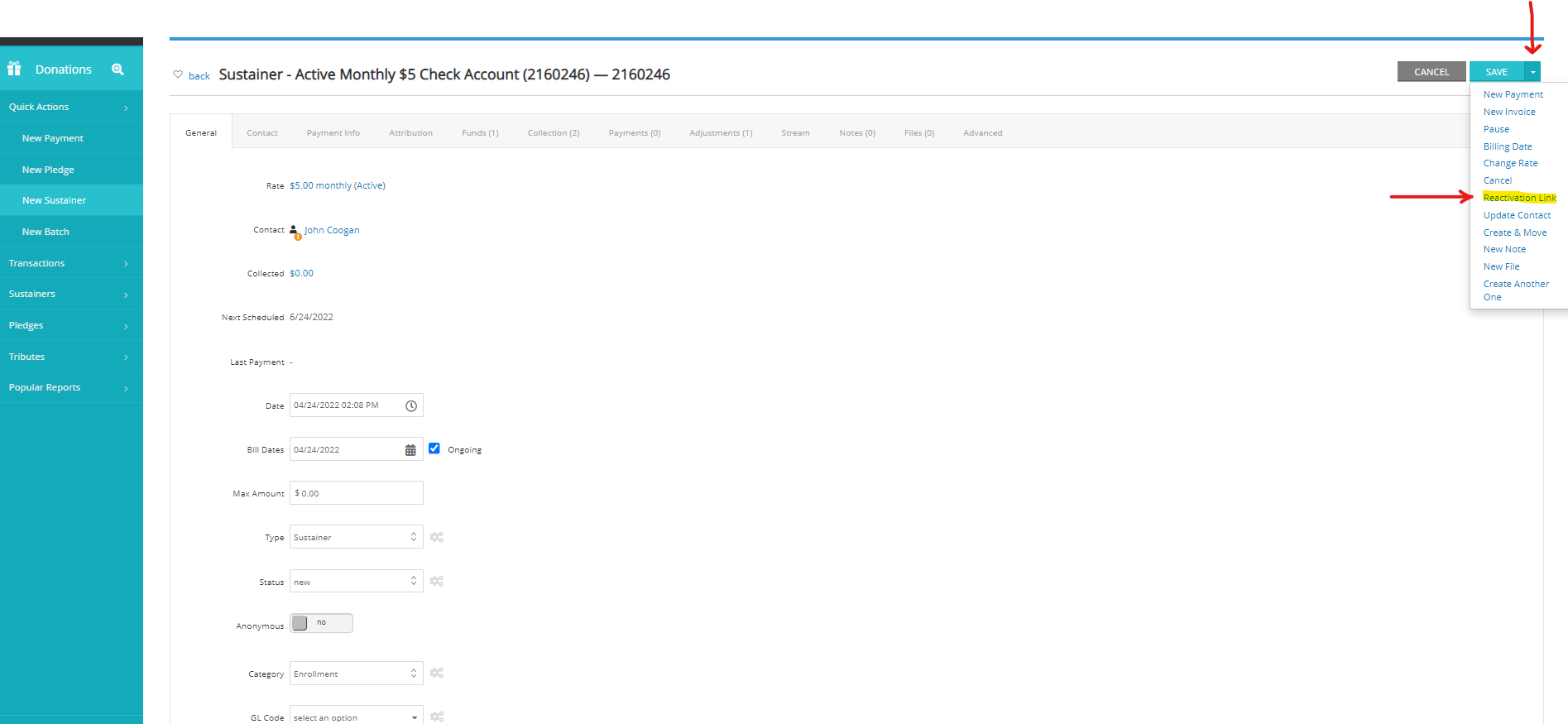Open the Adjustments (1) tab
This screenshot has width=1568, height=724.
(721, 132)
